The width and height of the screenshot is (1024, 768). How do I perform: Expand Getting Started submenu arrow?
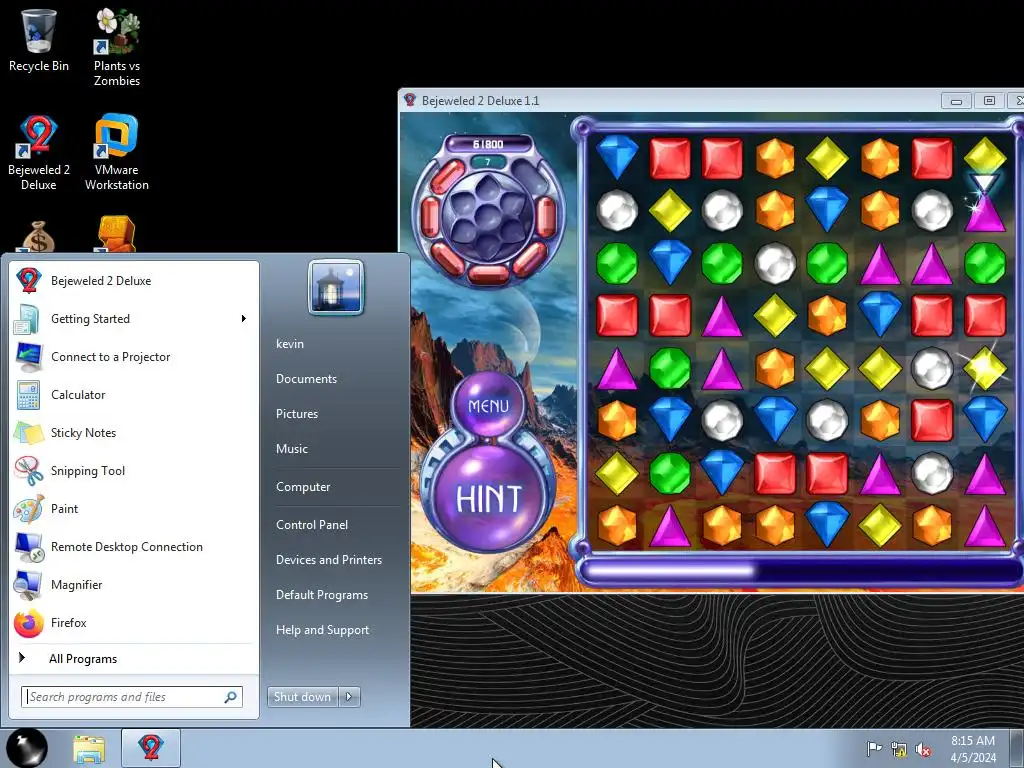(244, 319)
